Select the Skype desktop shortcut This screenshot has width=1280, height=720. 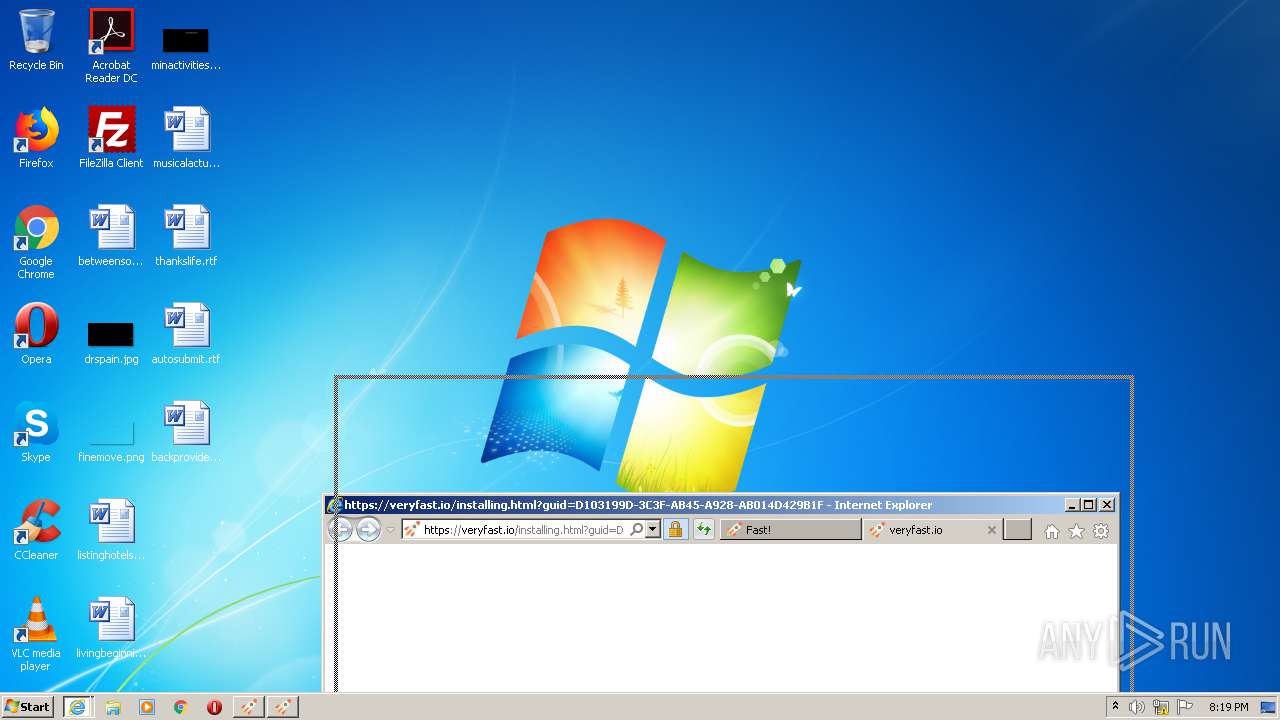pyautogui.click(x=36, y=432)
